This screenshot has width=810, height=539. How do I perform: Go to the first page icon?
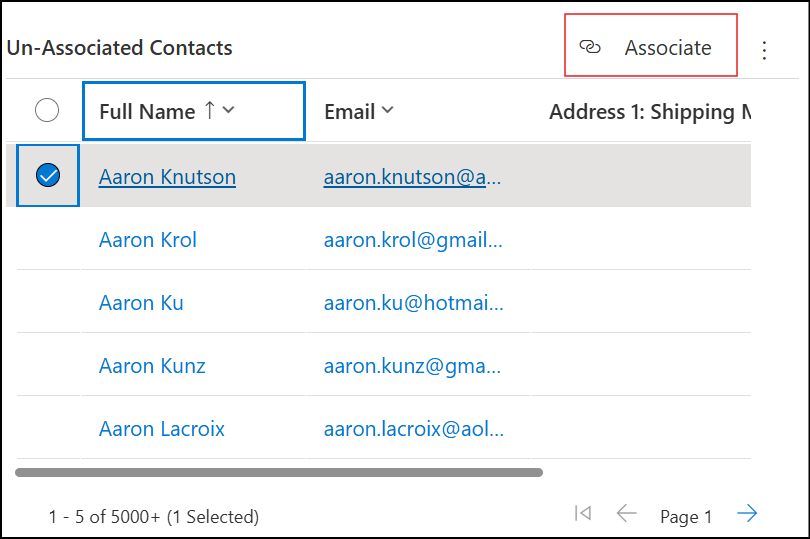[x=583, y=513]
